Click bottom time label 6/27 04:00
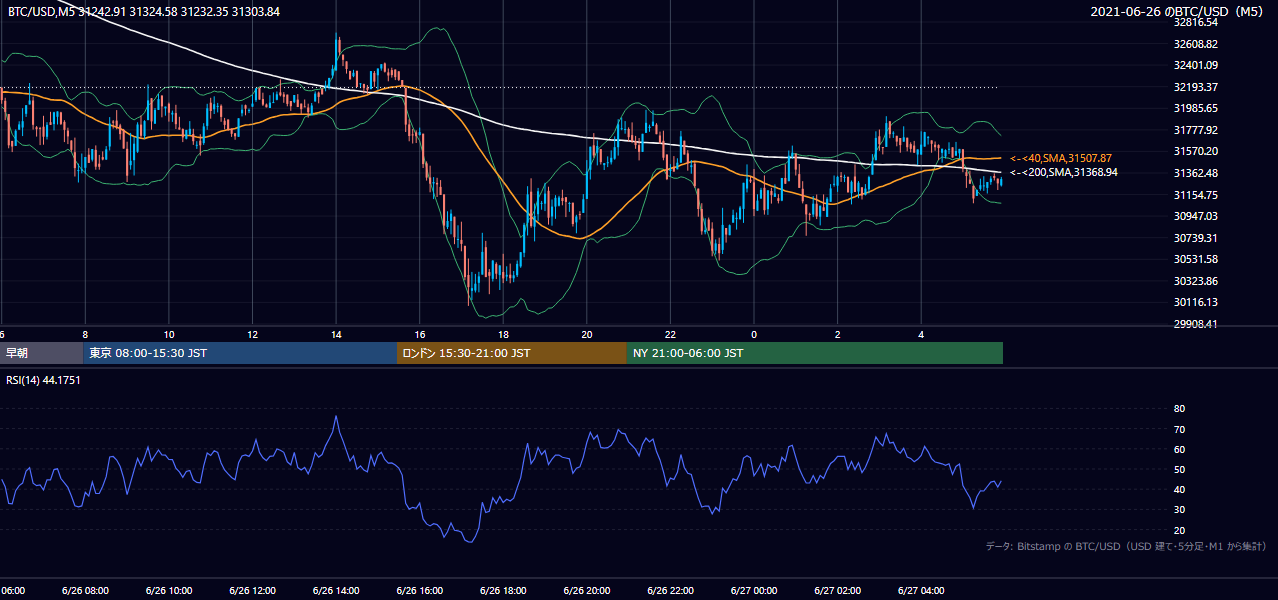Screen dimensions: 1278x600 pos(921,591)
